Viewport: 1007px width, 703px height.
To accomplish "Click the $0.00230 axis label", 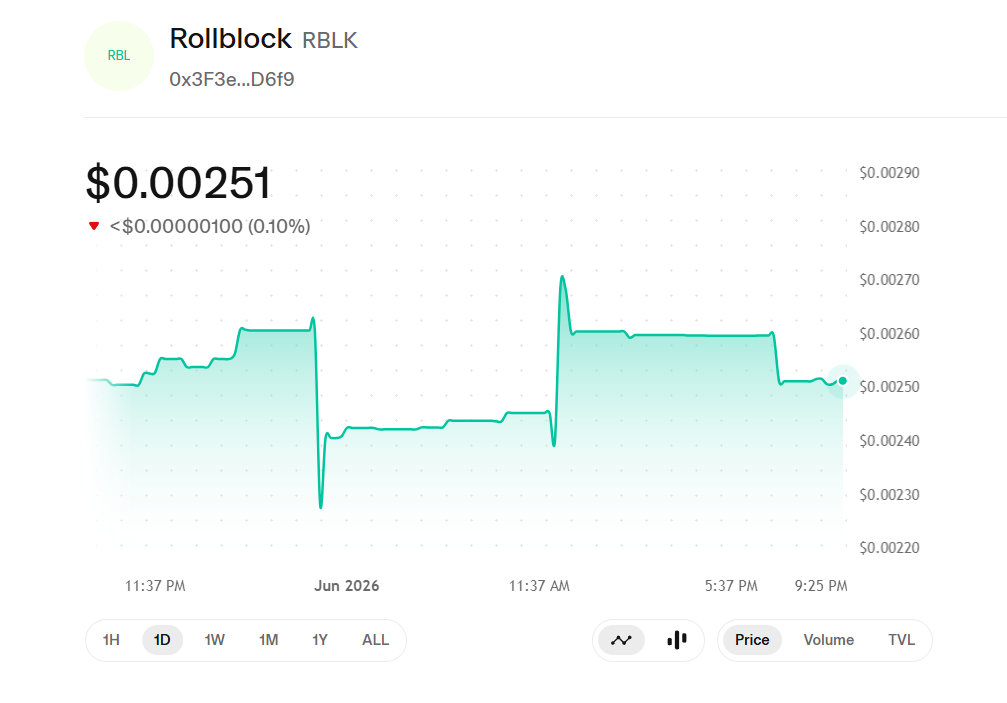I will coord(889,495).
